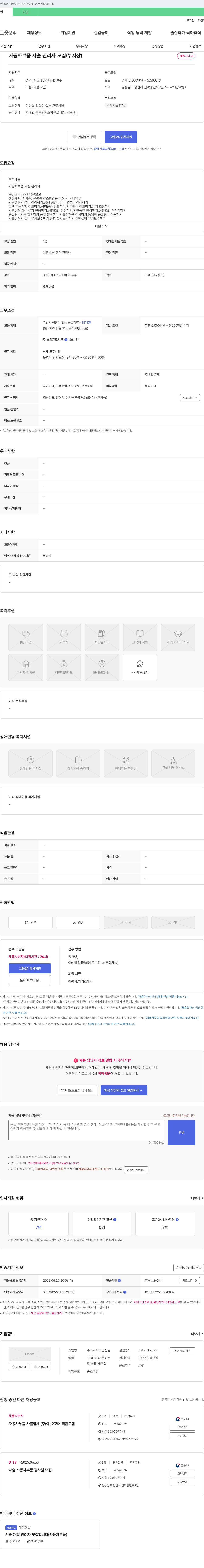Click 개인정보보호법 상세 보기 button
Viewport: 204px width, 1568px height.
click(77, 1090)
